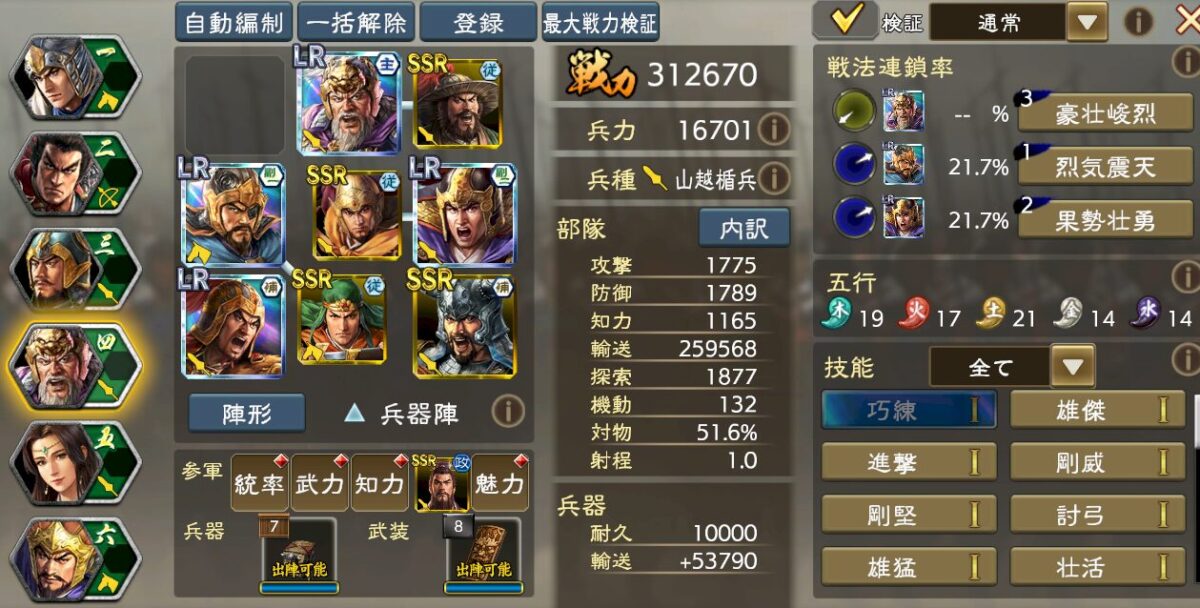
Task: Click progress bar under 兵器 slot
Action: (x=299, y=588)
